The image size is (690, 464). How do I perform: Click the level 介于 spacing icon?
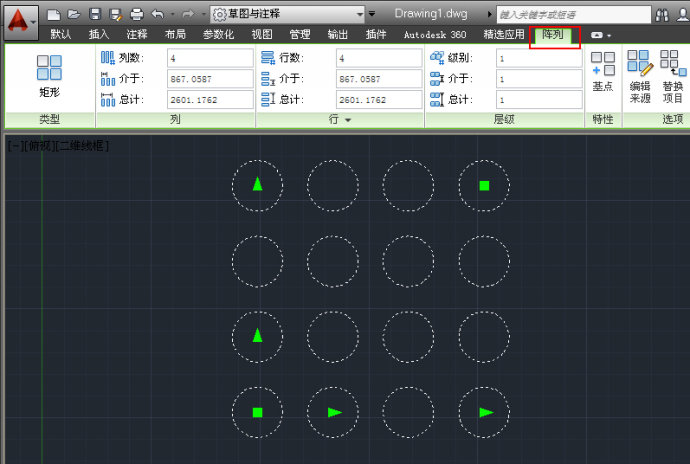(437, 79)
